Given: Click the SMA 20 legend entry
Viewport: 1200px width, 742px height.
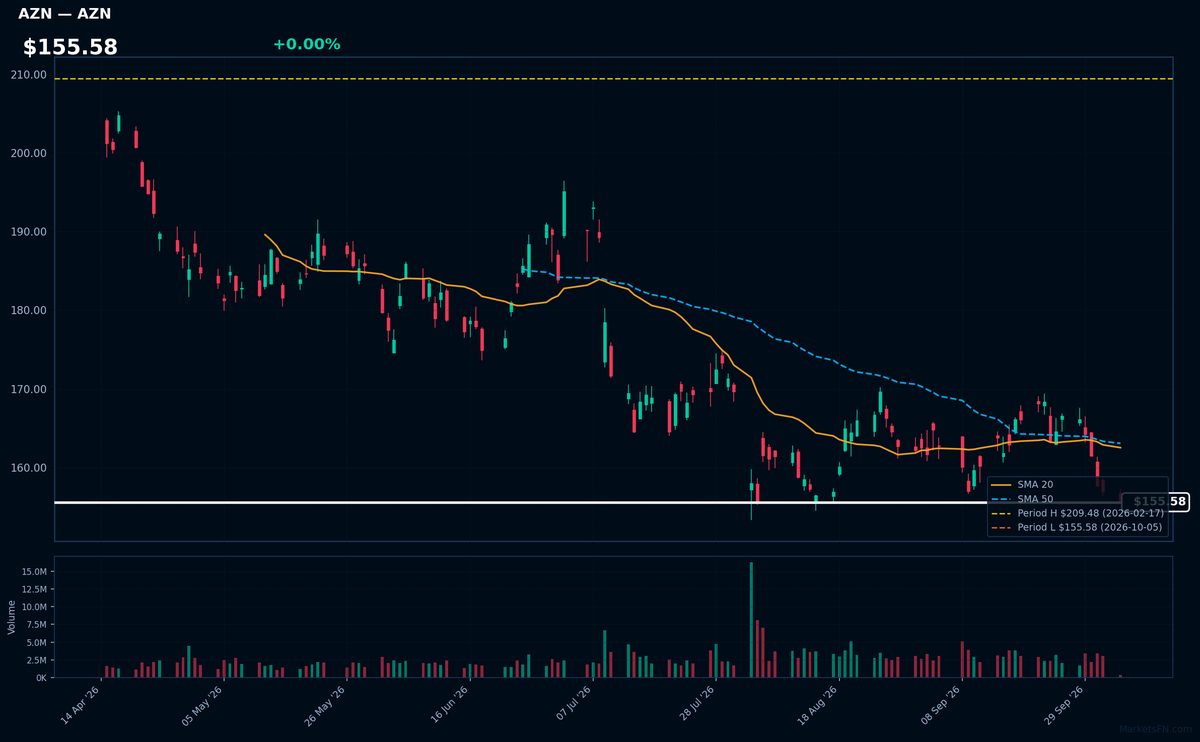Looking at the screenshot, I should [1022, 484].
